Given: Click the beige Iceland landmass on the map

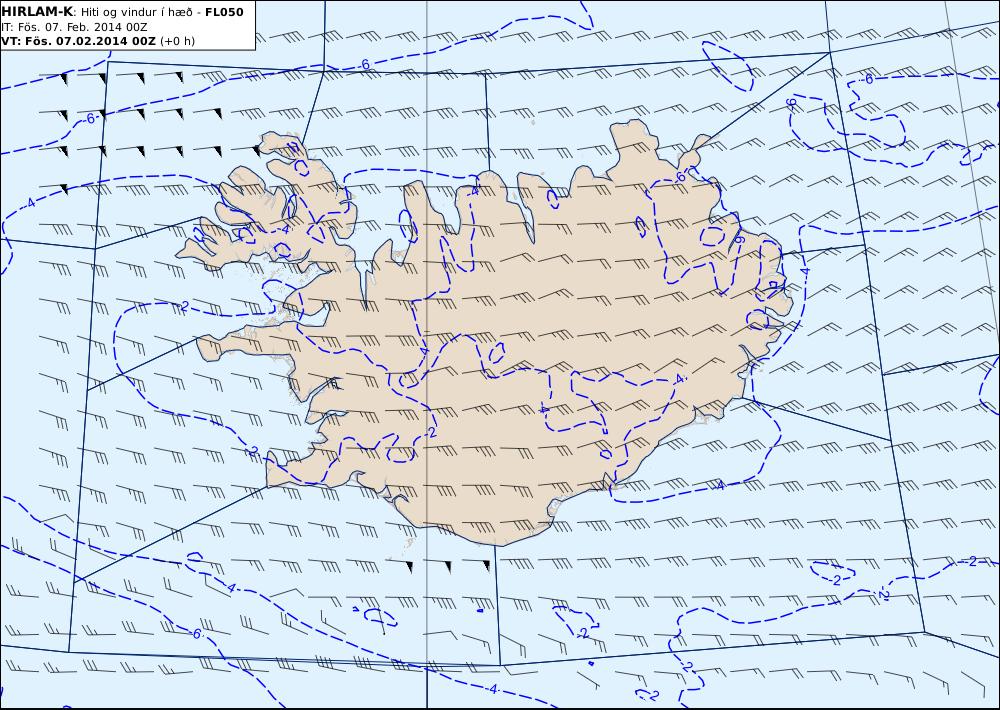Looking at the screenshot, I should click(x=485, y=332).
